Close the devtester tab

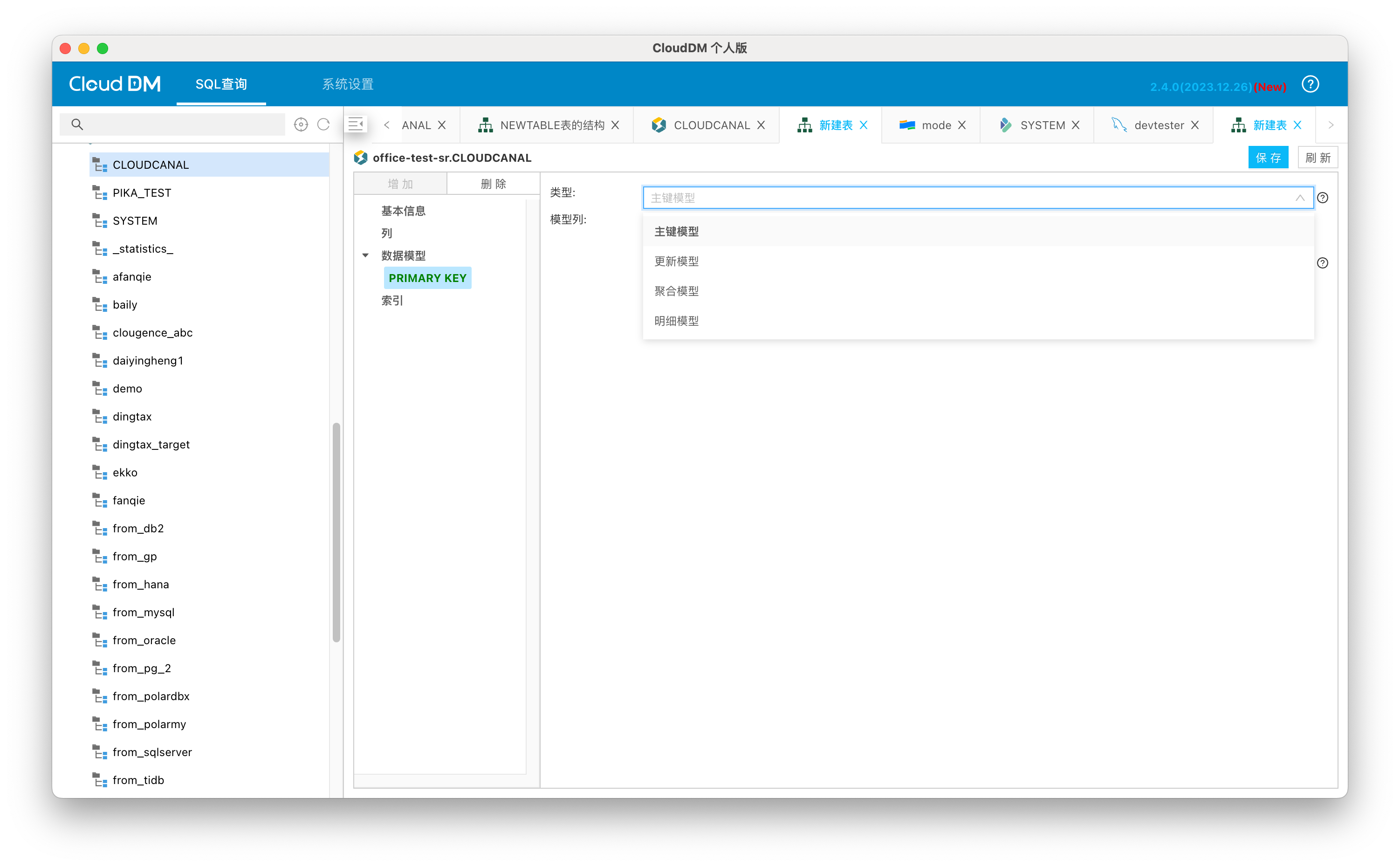[x=1195, y=125]
